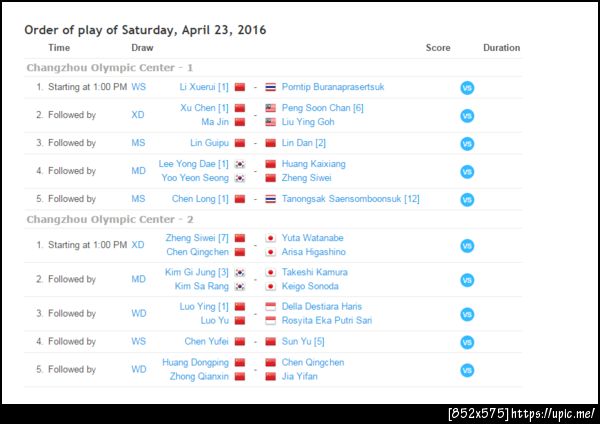Viewport: 600px width, 424px height.
Task: Click VS icon for Kim Gi Jung's match
Action: point(466,279)
